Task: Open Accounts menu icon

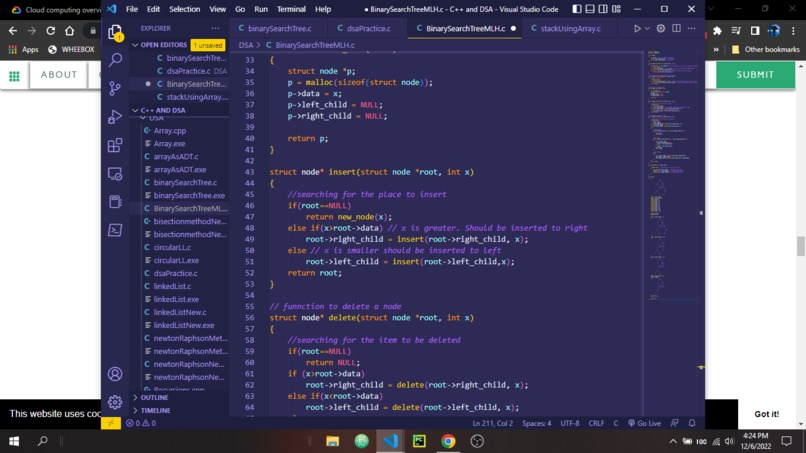Action: pos(115,374)
